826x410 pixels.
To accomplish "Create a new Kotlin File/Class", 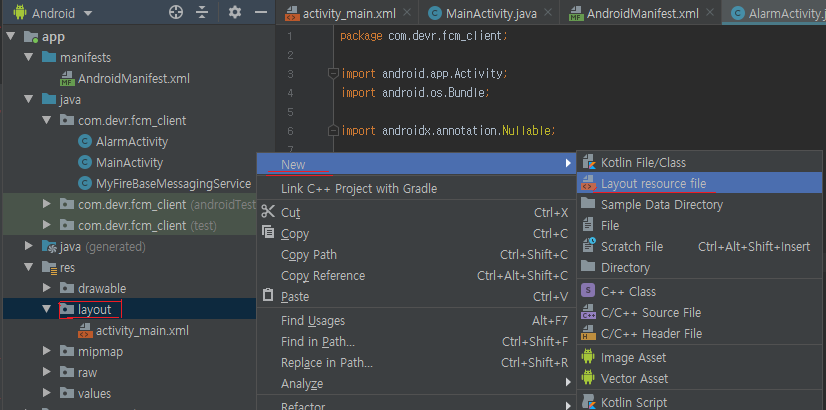I will coord(700,163).
